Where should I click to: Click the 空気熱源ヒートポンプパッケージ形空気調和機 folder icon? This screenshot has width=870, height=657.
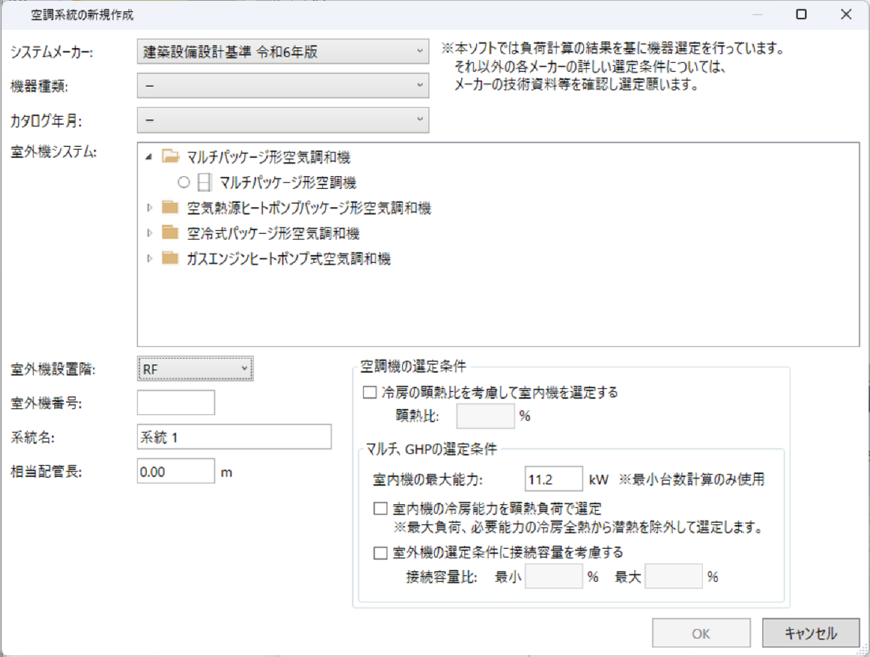(170, 208)
